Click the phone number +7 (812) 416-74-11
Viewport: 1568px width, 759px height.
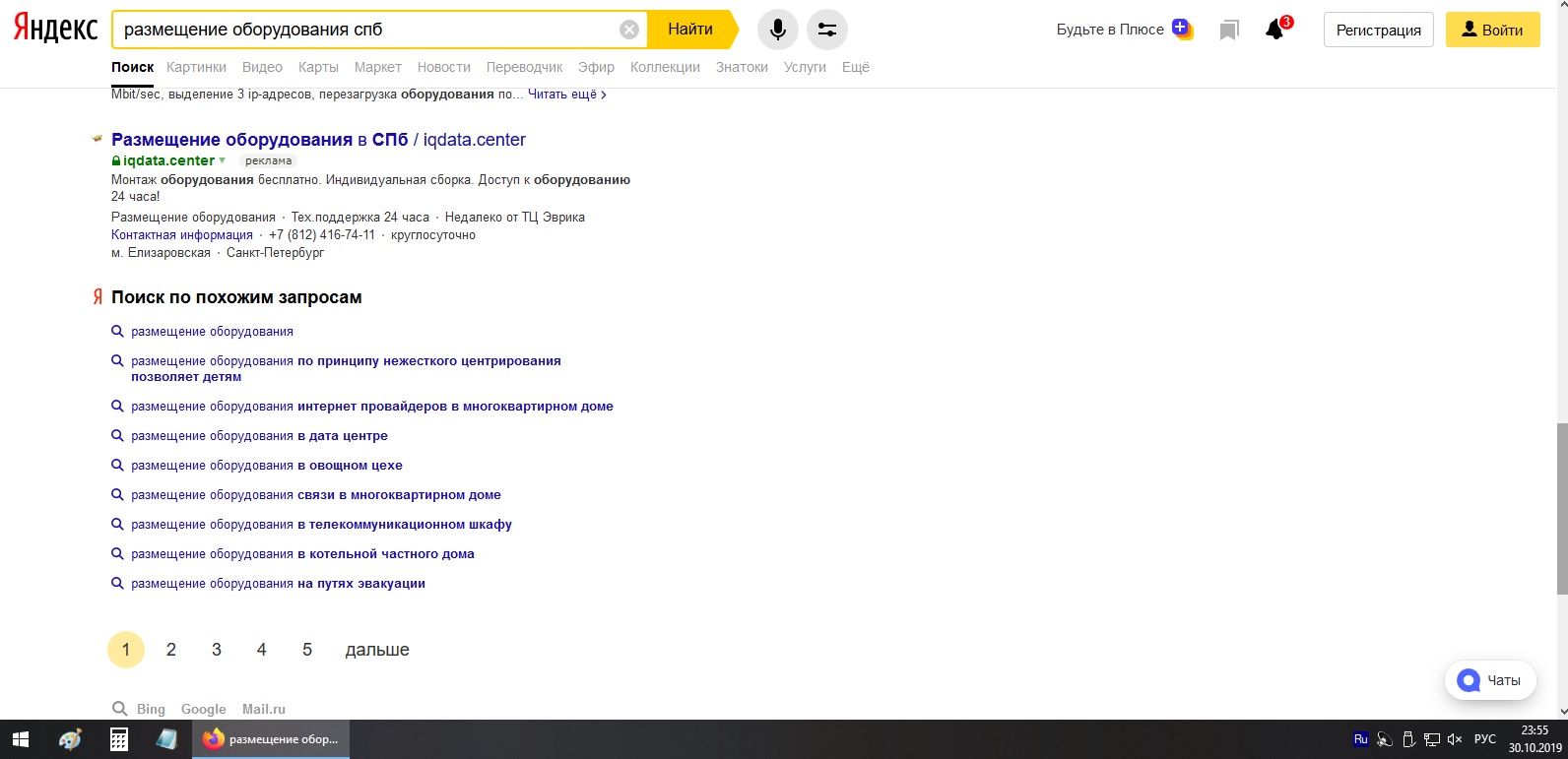(x=322, y=235)
